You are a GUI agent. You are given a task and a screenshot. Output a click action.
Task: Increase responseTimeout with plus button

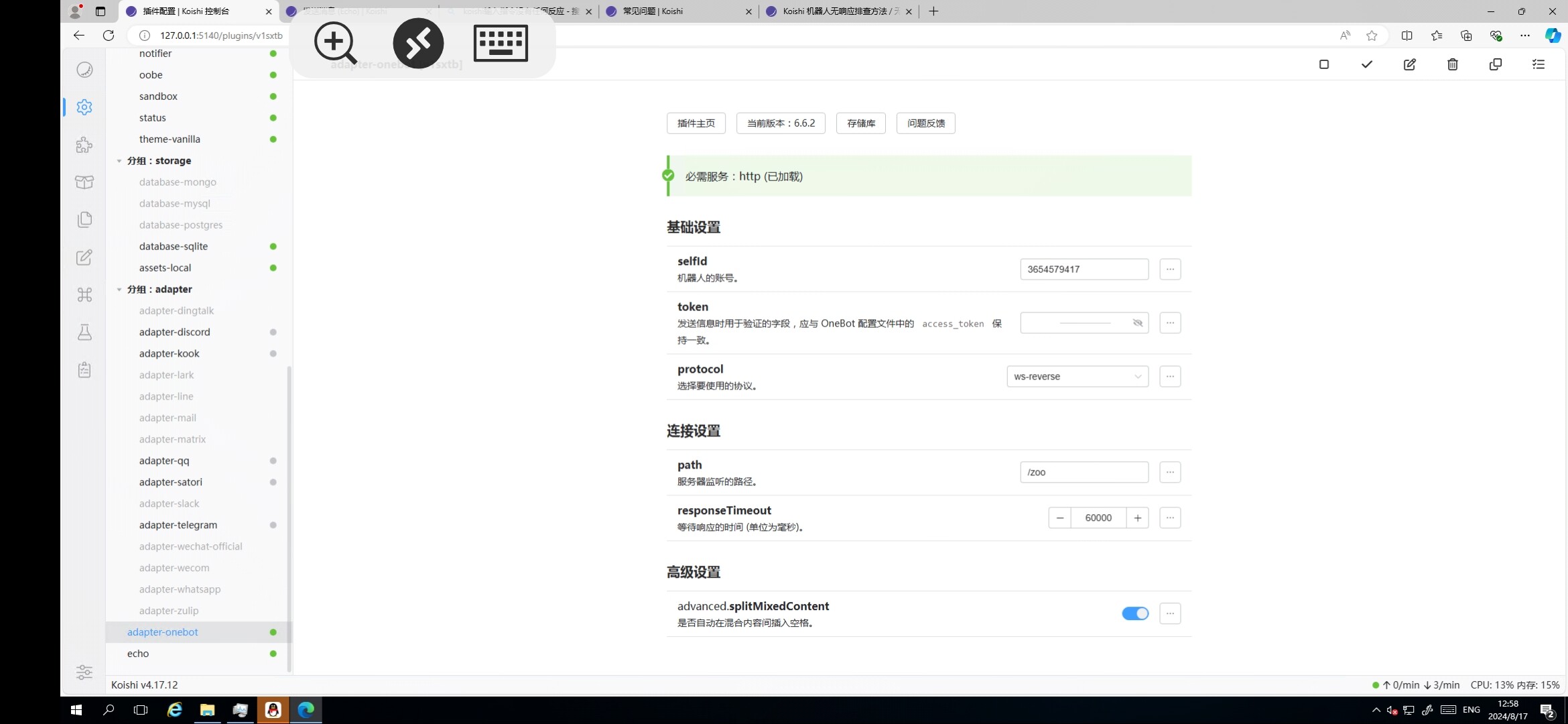(1137, 518)
